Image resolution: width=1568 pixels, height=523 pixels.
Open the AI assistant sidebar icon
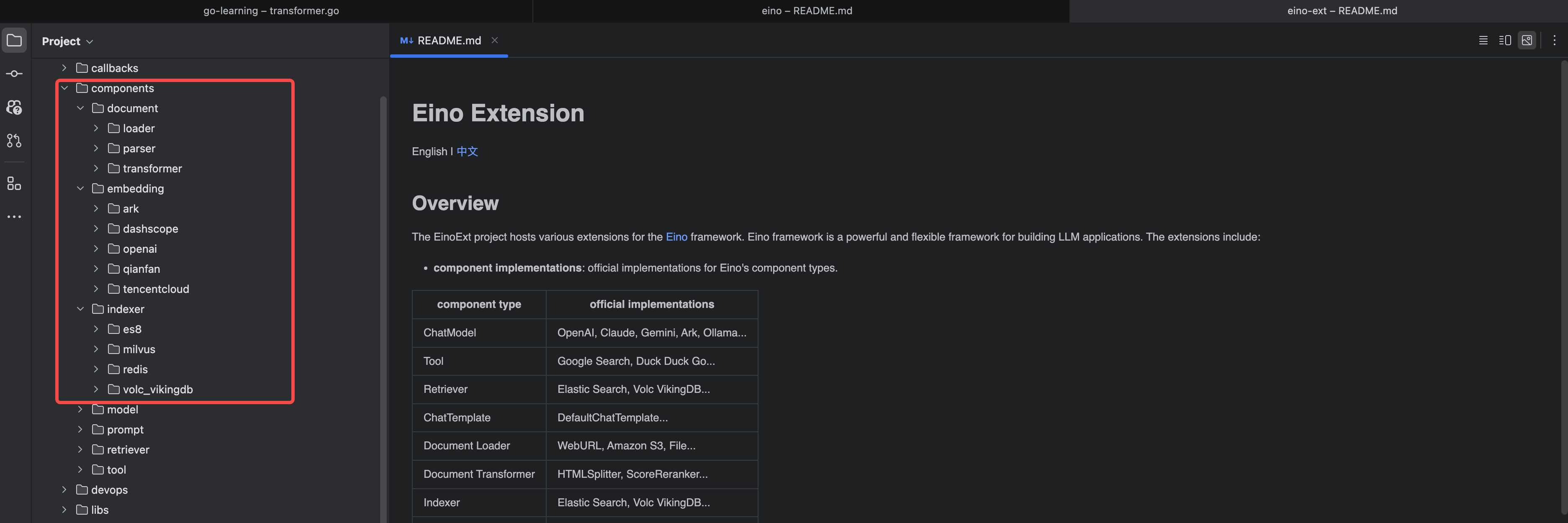coord(14,108)
